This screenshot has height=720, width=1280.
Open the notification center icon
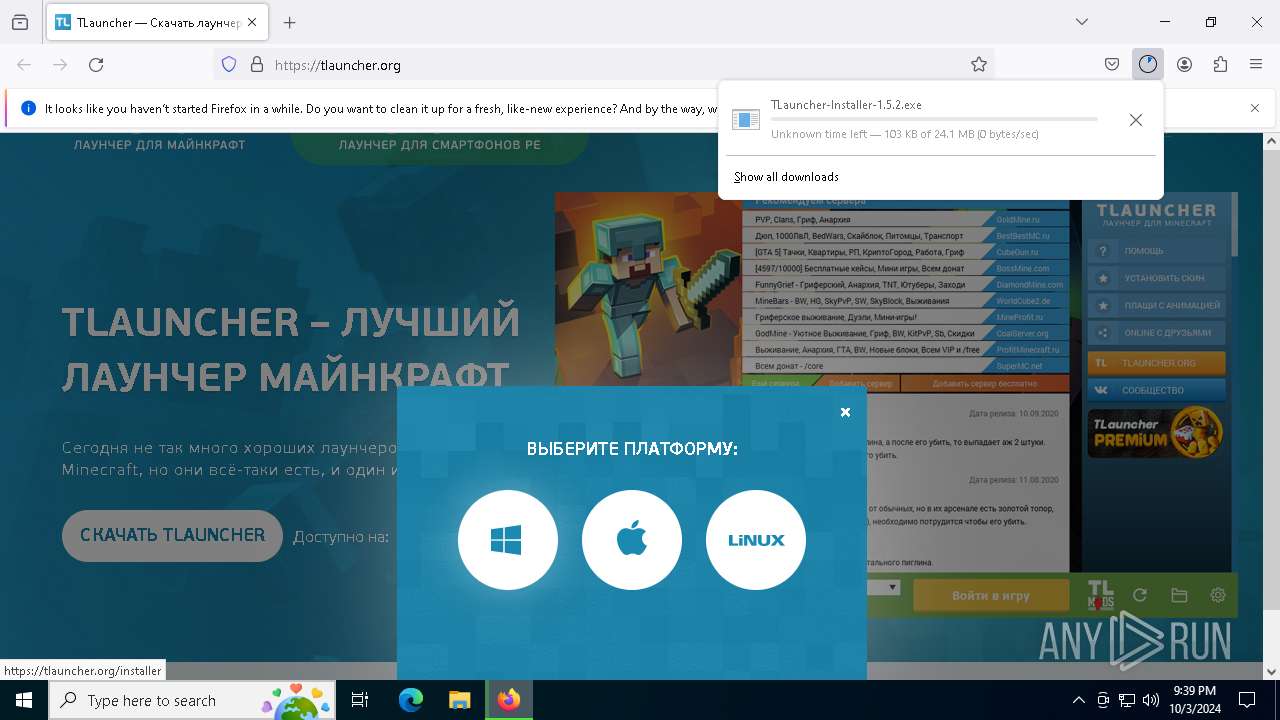coord(1247,700)
